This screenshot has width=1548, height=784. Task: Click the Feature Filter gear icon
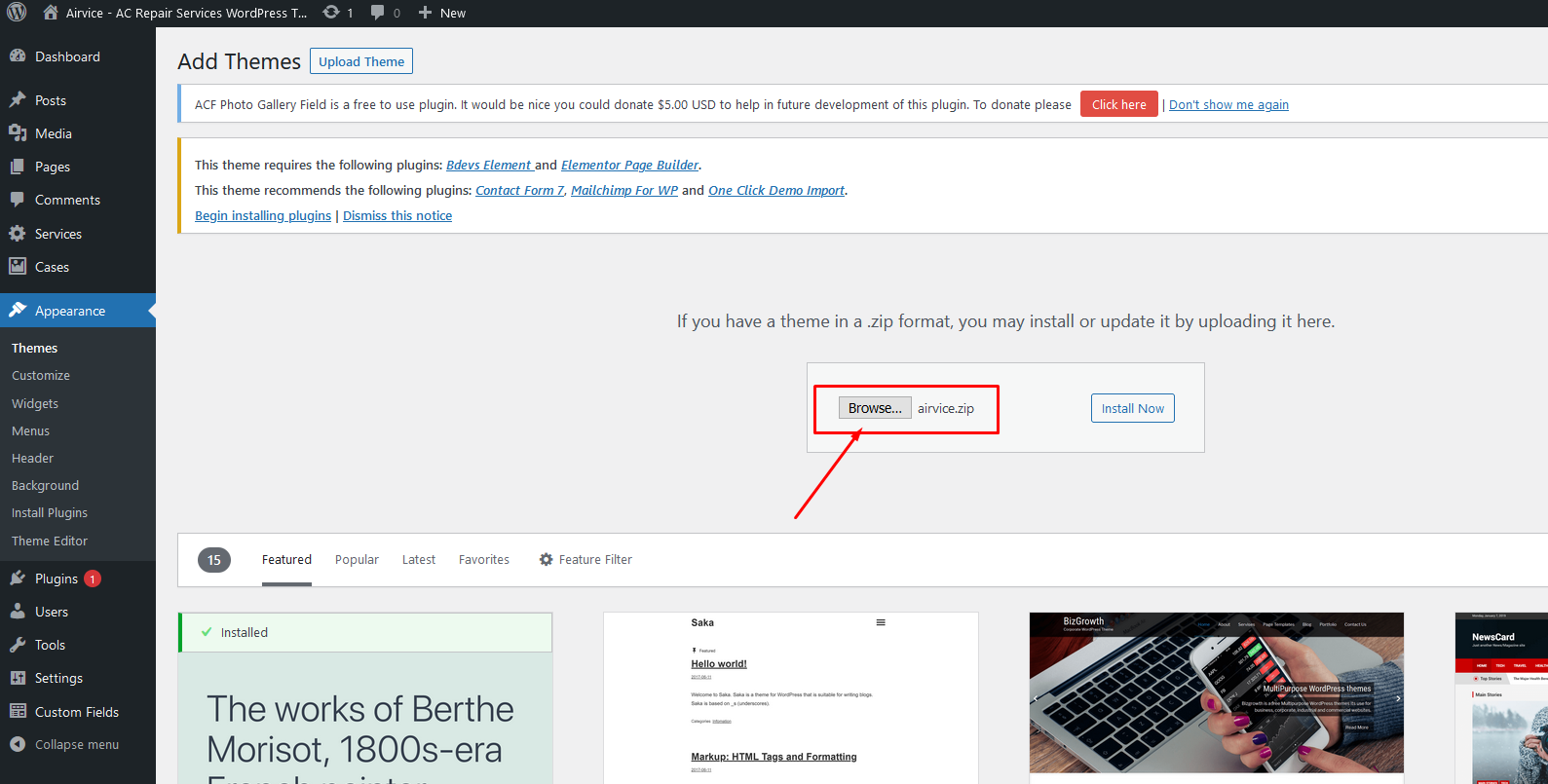[547, 560]
